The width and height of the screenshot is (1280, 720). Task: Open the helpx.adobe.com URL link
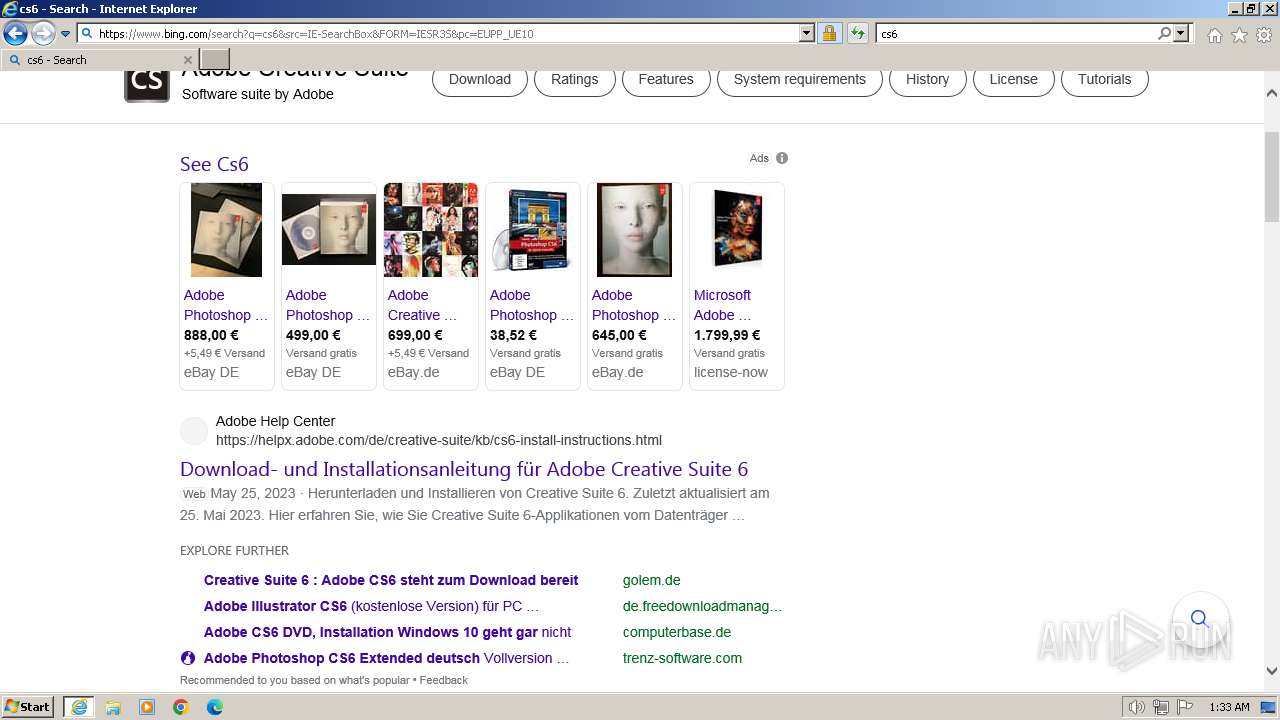[x=439, y=440]
